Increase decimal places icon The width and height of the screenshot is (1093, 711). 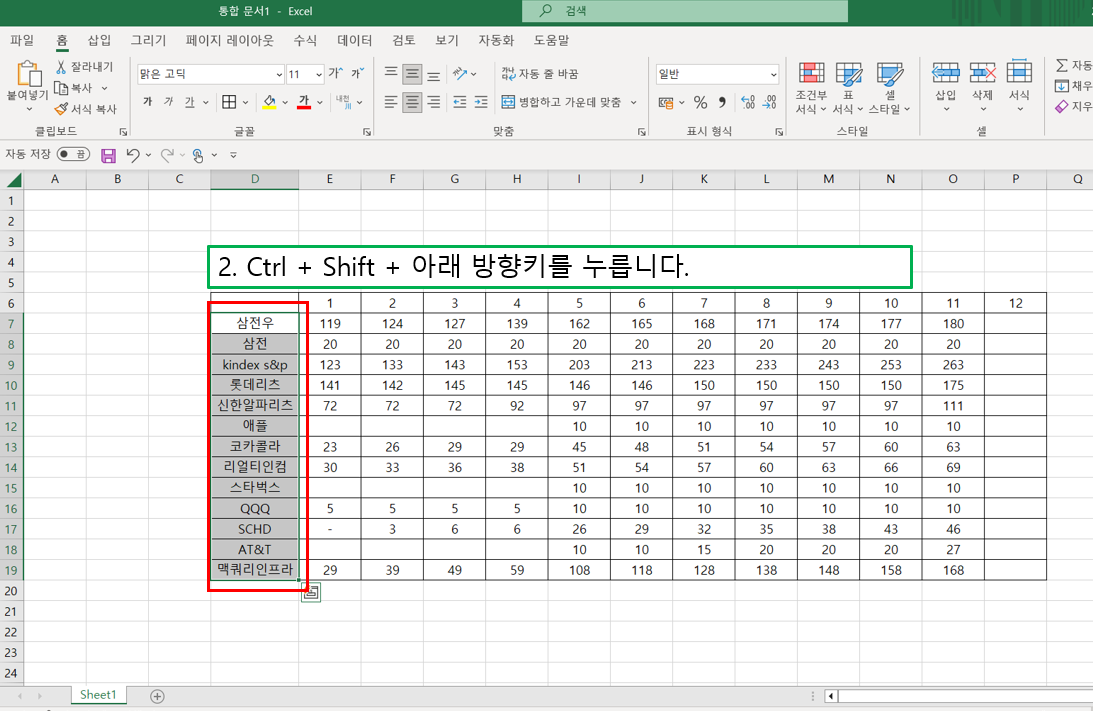pyautogui.click(x=748, y=102)
